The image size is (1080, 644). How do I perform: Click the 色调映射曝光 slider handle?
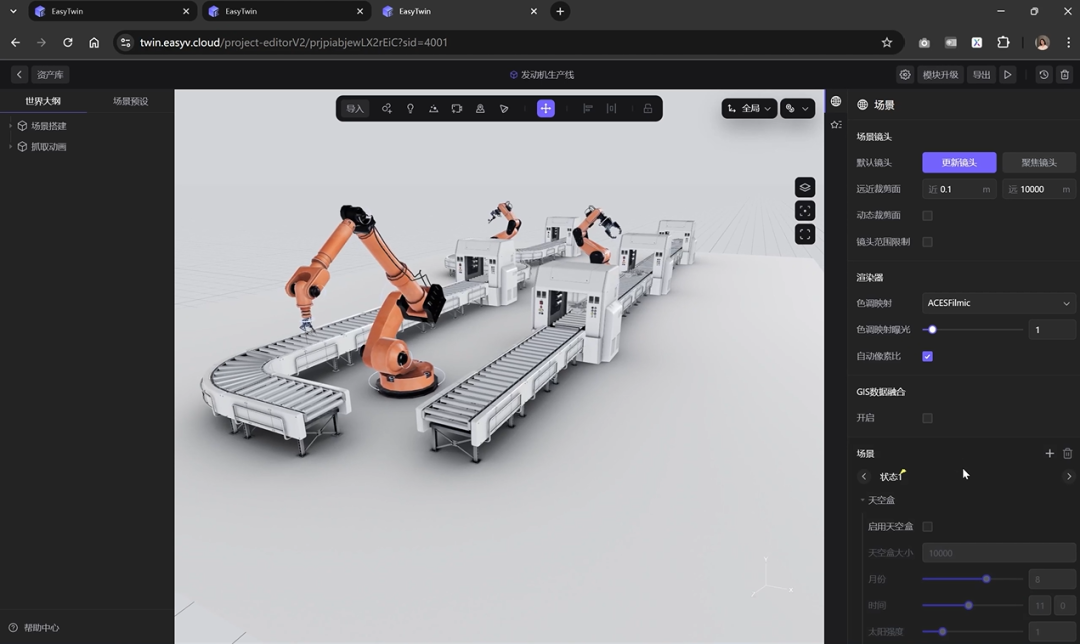coord(932,329)
